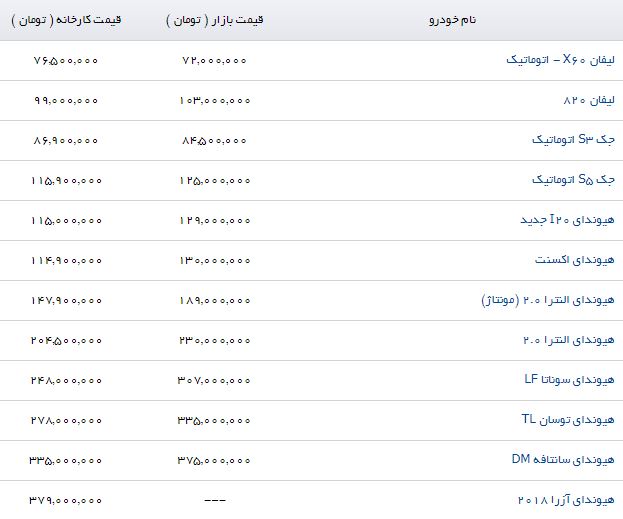
Task: Select market price 189,000,000 for Elantra montage
Action: [215, 300]
